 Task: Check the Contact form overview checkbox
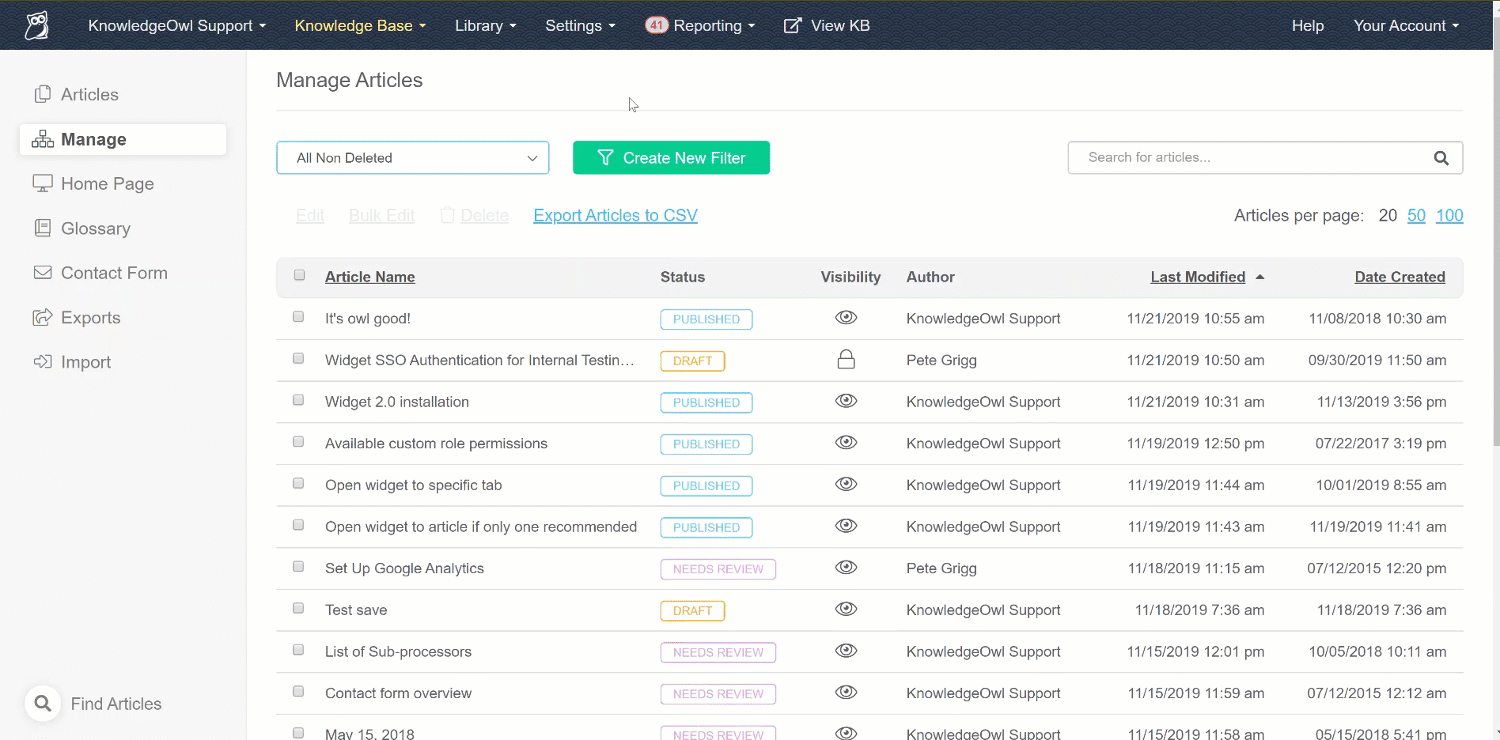point(298,692)
